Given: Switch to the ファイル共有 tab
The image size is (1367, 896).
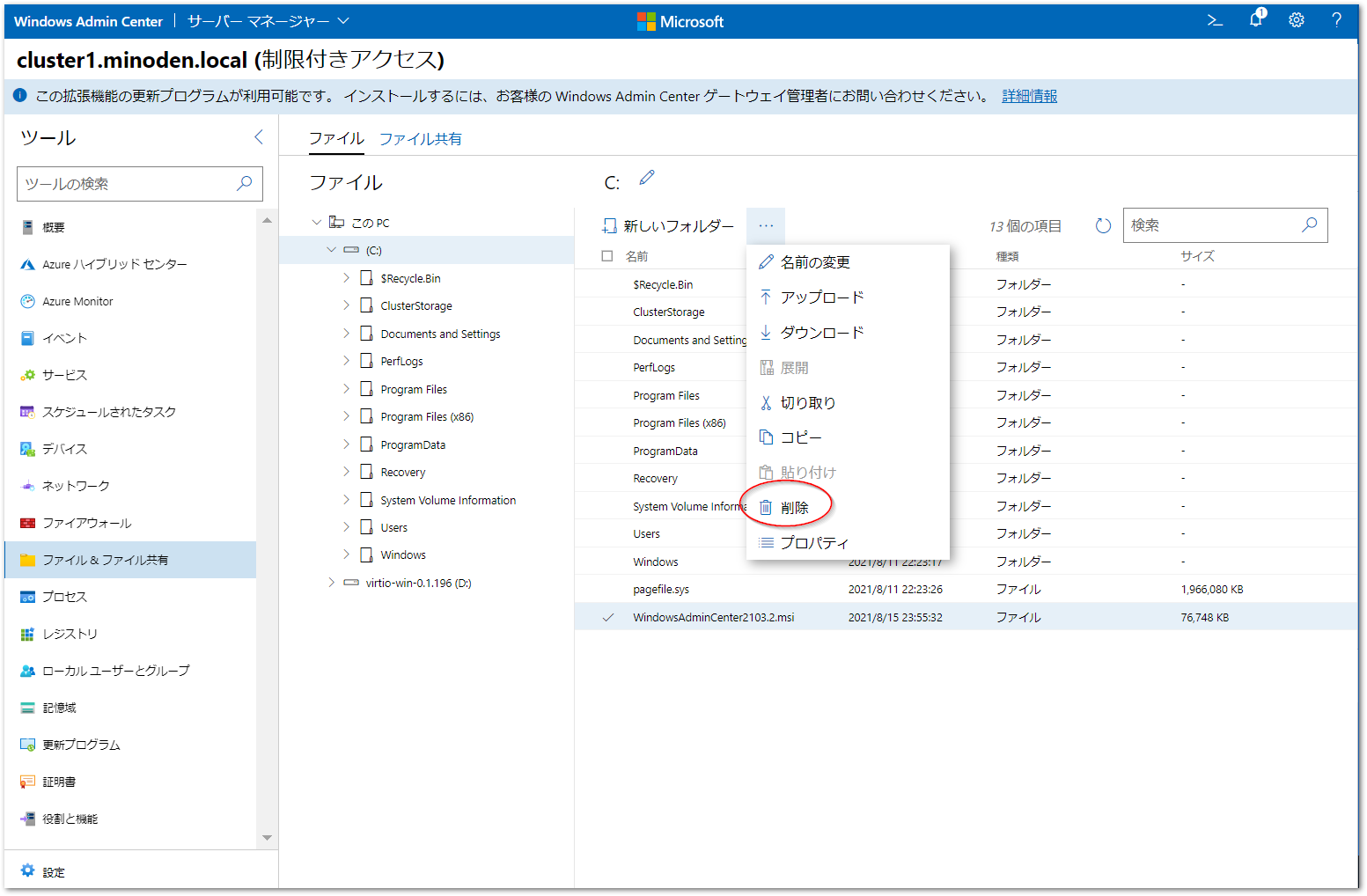Looking at the screenshot, I should [420, 138].
